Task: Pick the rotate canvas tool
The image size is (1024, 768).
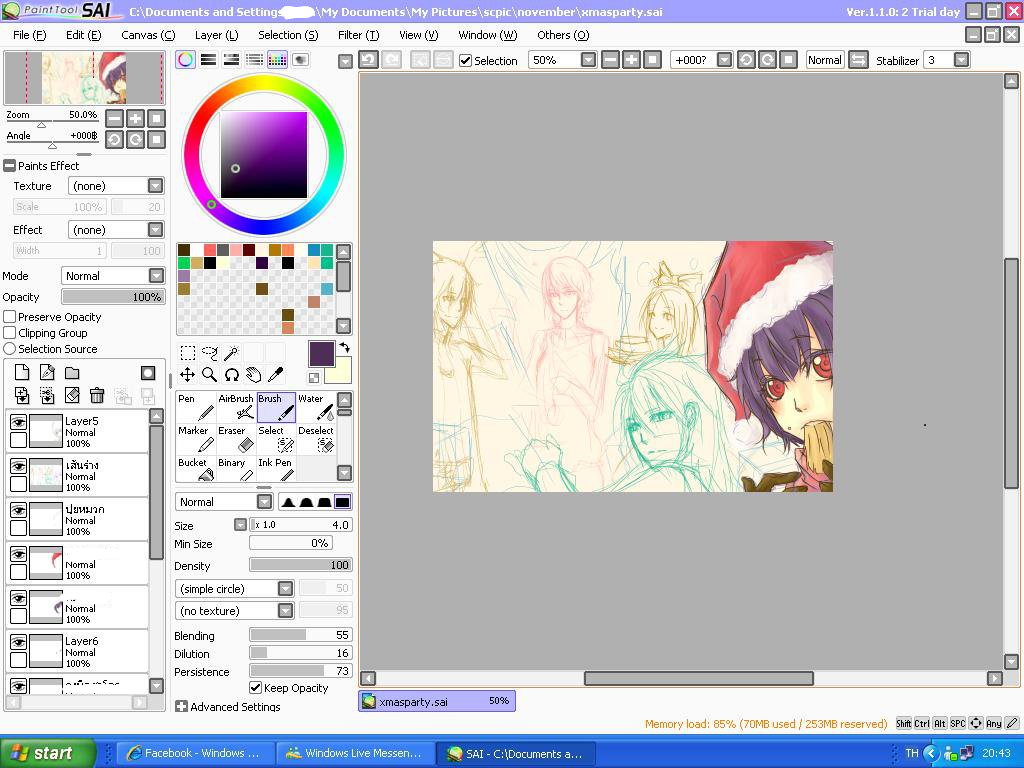Action: 231,374
